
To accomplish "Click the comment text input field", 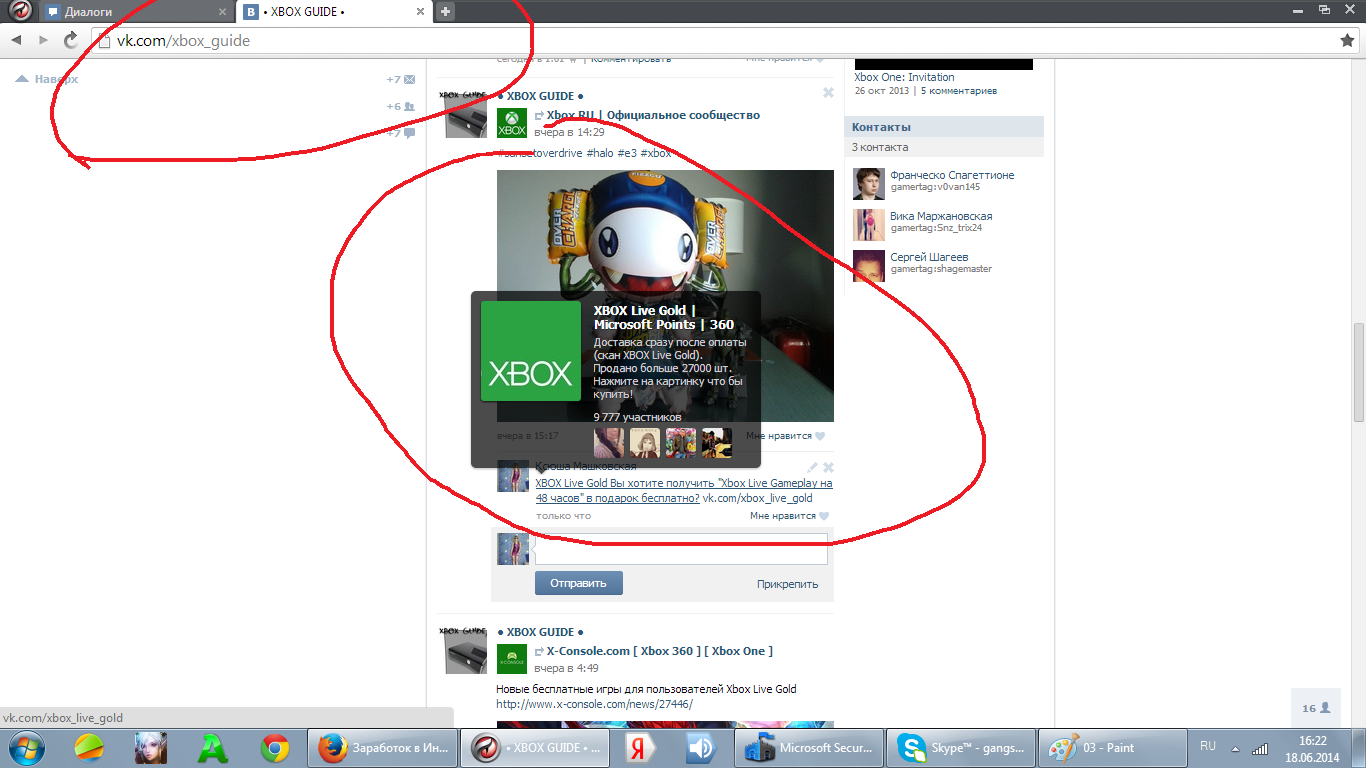I will tap(681, 549).
